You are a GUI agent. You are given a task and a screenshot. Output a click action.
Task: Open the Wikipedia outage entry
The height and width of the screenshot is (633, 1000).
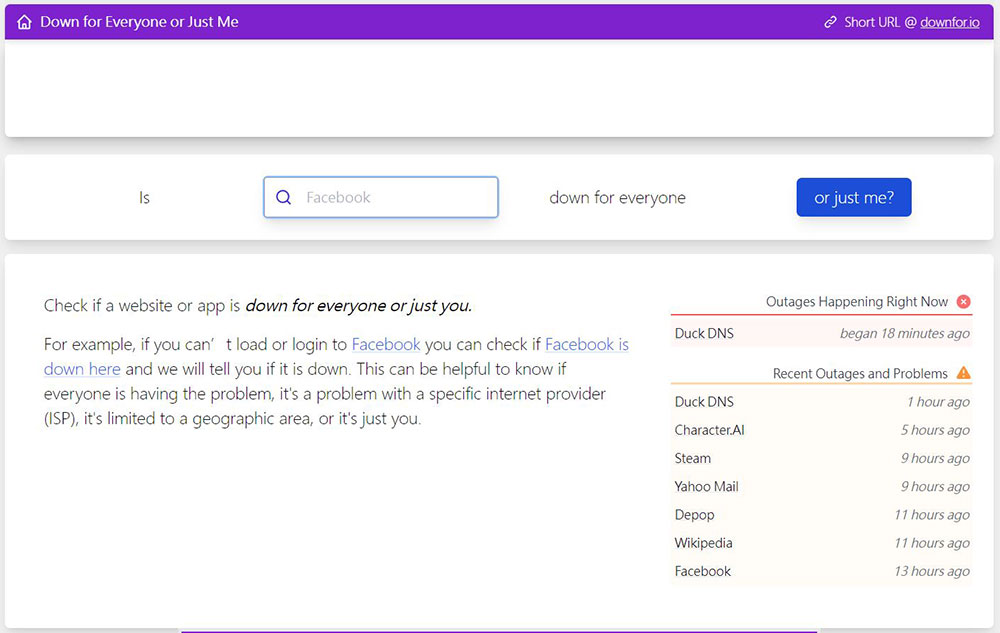coord(703,543)
